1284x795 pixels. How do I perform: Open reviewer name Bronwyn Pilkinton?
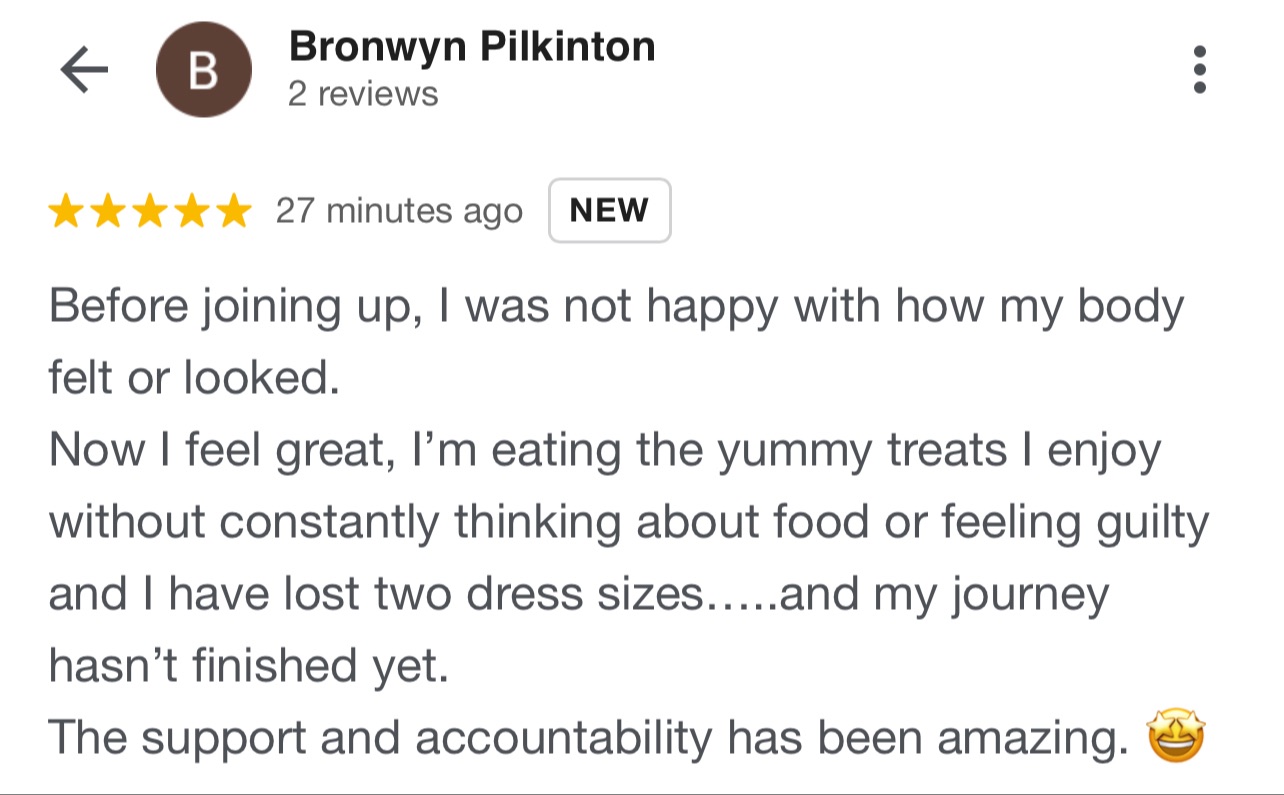point(471,47)
